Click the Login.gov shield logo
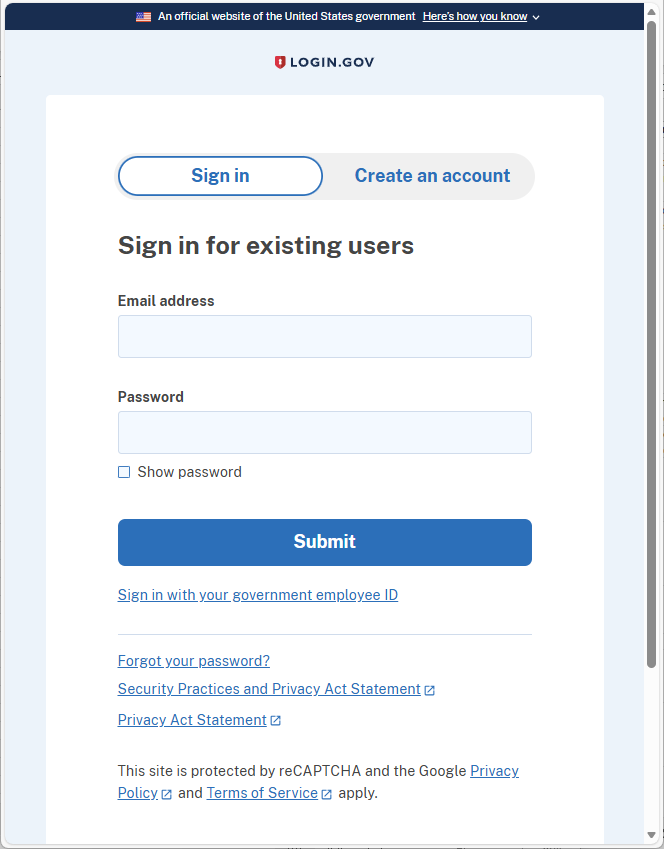 (279, 62)
